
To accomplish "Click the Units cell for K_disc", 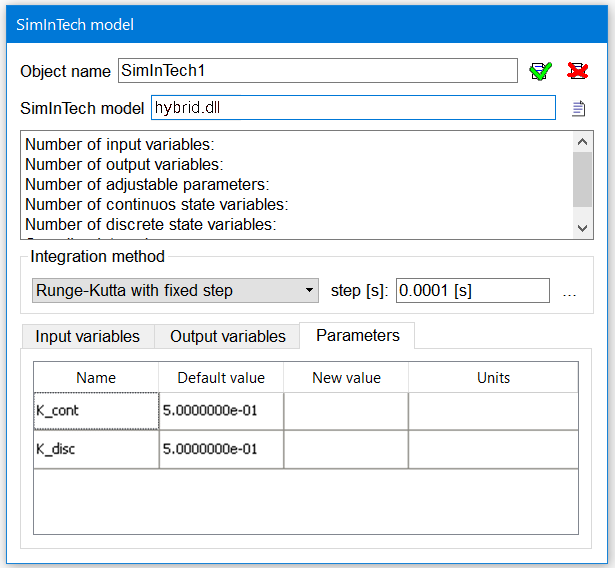I will pos(493,449).
